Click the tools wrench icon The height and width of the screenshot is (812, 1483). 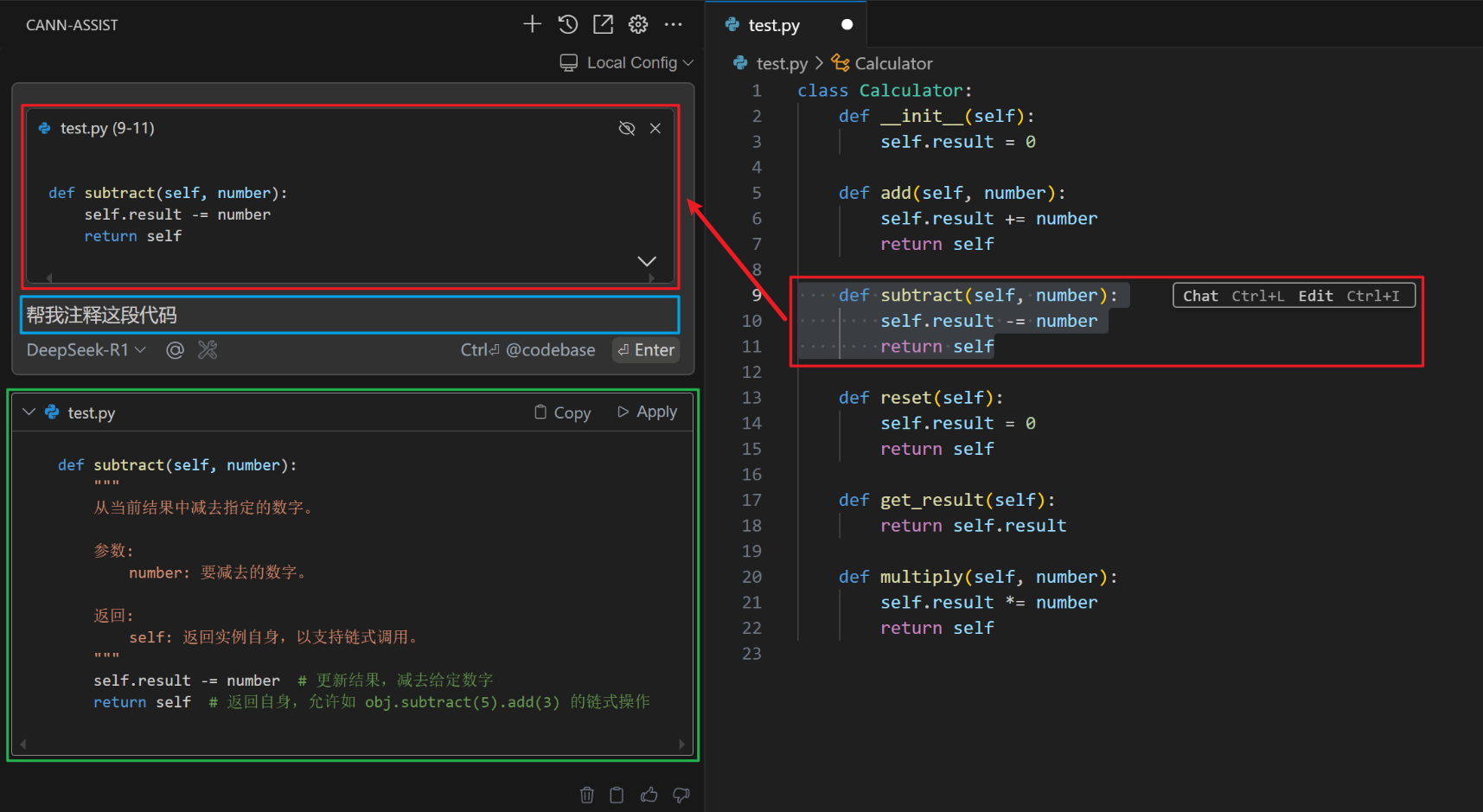(208, 350)
